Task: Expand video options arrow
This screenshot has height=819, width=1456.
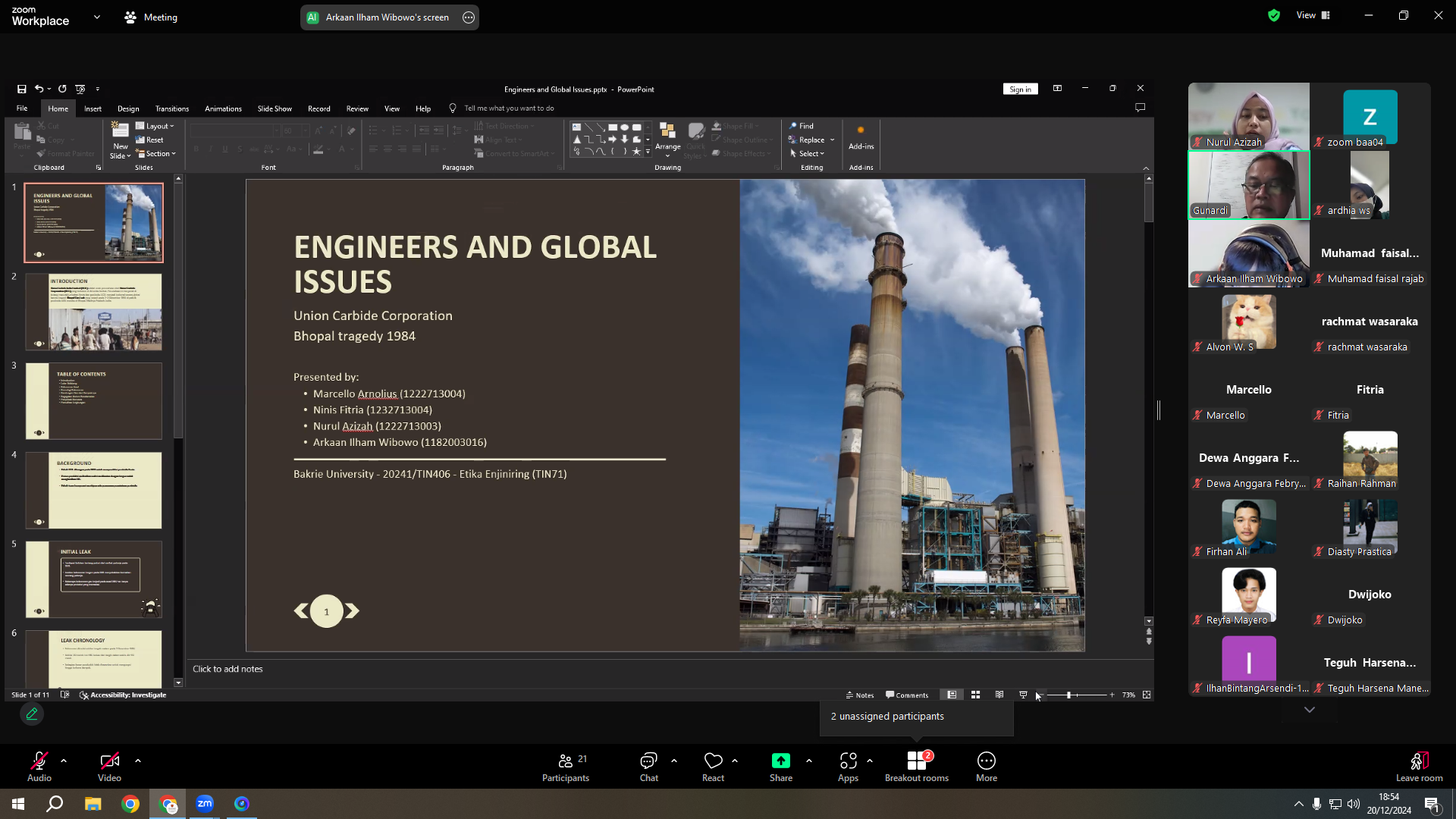Action: coord(138,760)
